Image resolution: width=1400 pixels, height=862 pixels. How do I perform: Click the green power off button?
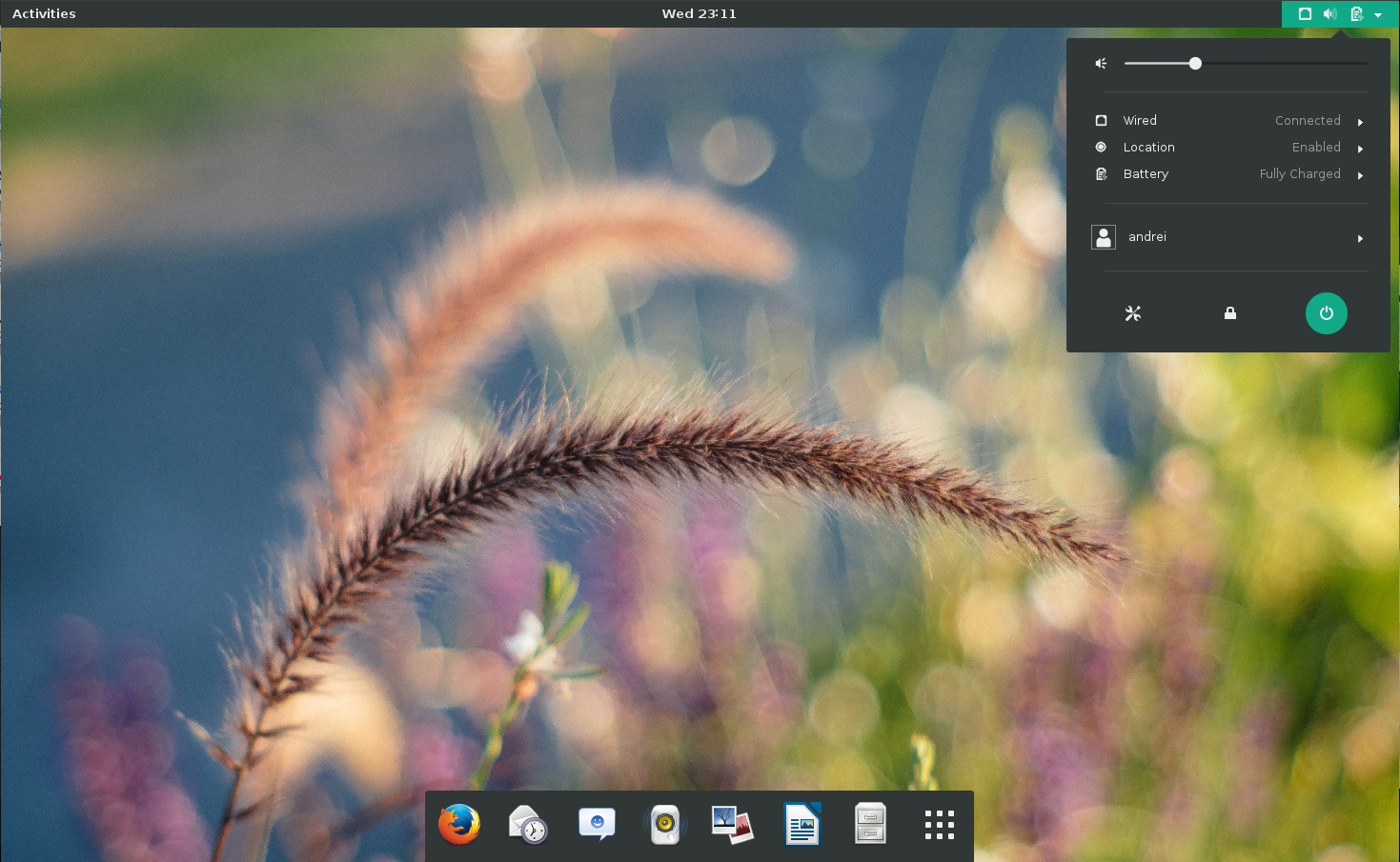coord(1327,313)
